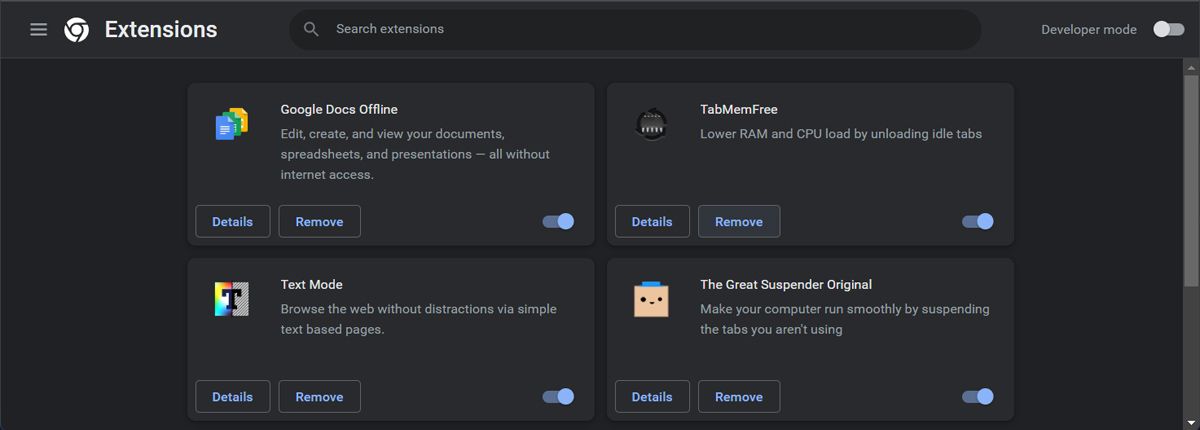Remove the Google Docs Offline extension

[320, 222]
